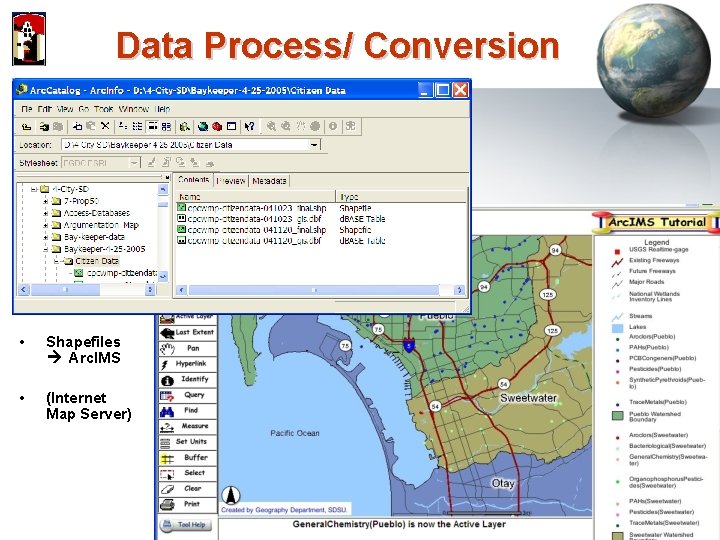Open the command line window icon
This screenshot has height=540, width=720.
(231, 126)
